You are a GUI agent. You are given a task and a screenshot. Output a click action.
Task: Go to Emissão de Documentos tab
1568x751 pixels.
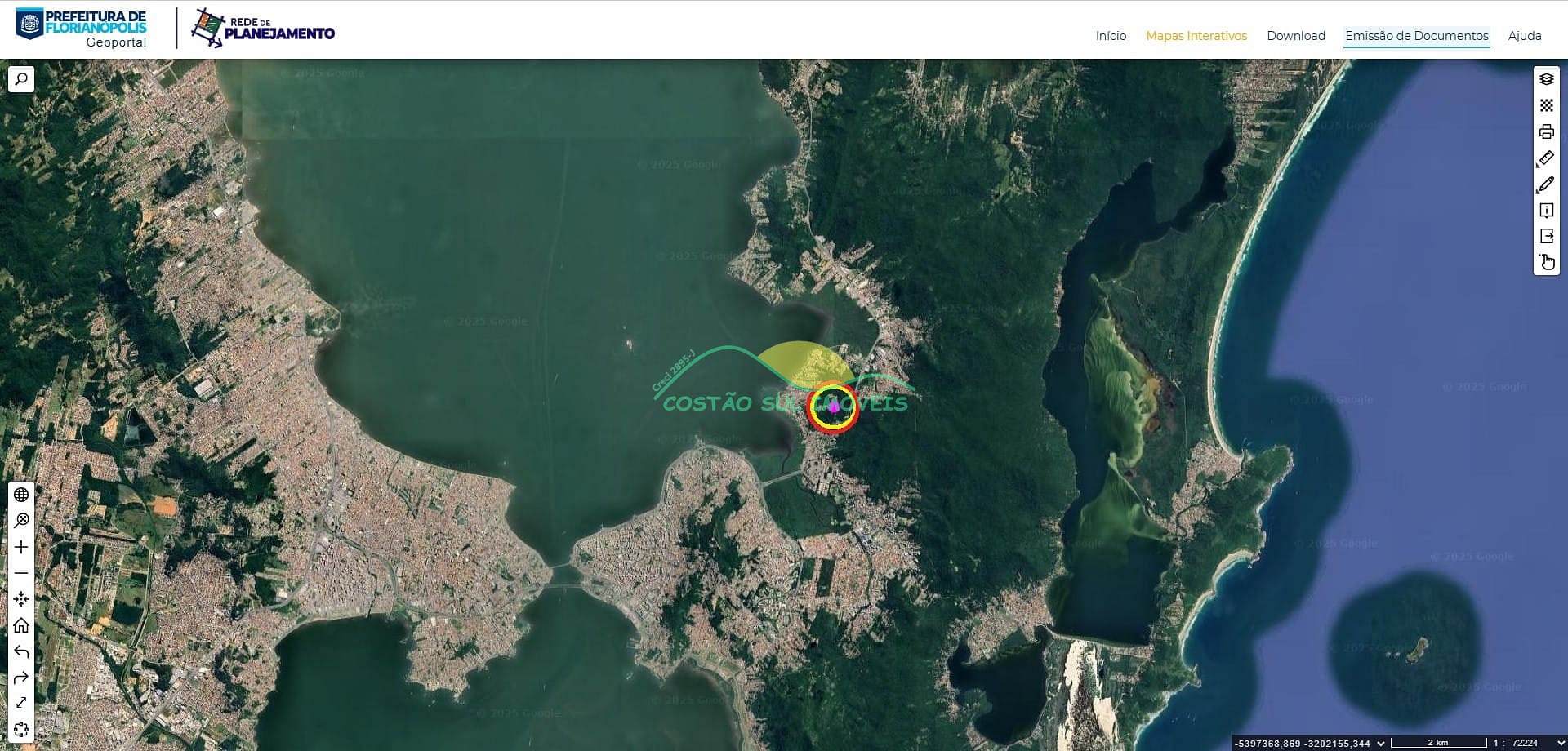[1416, 36]
